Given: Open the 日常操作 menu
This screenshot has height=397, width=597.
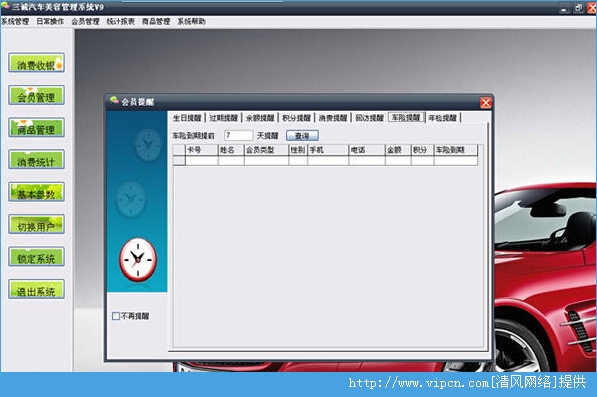Looking at the screenshot, I should pos(50,21).
